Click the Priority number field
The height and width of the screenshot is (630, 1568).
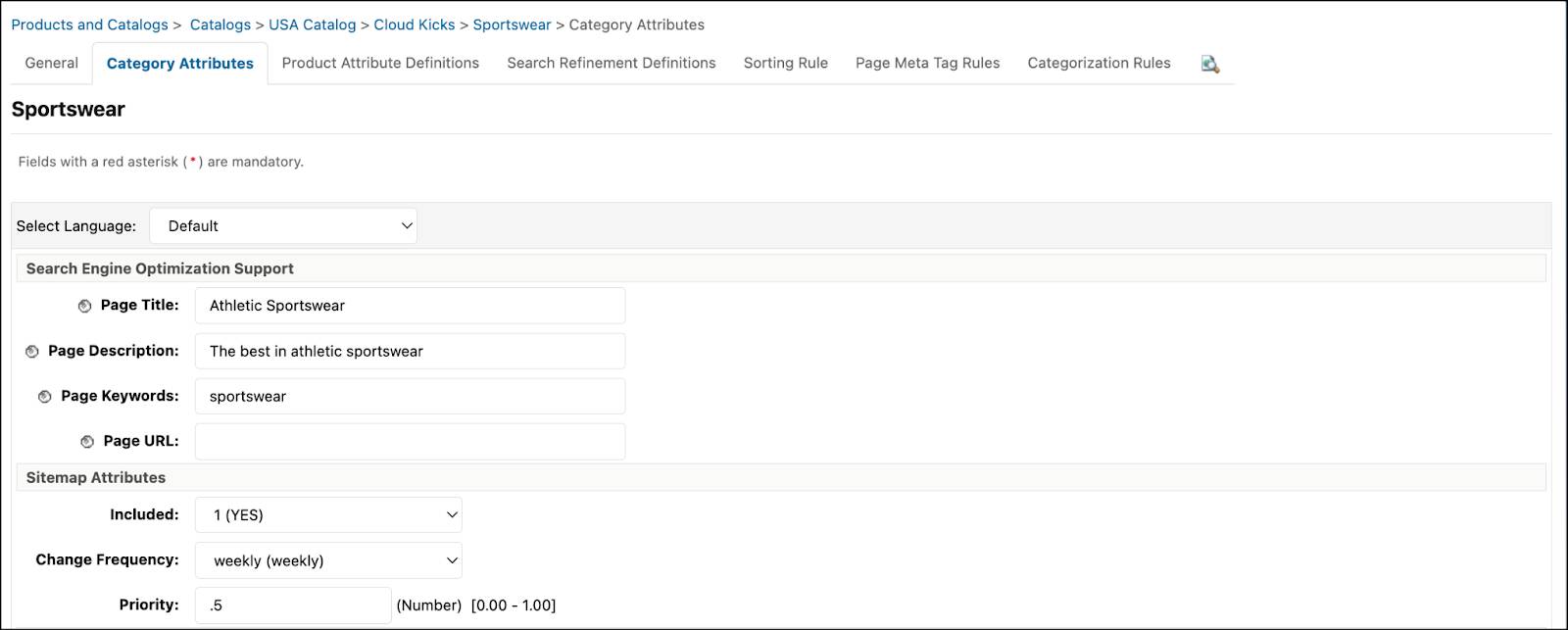[293, 606]
